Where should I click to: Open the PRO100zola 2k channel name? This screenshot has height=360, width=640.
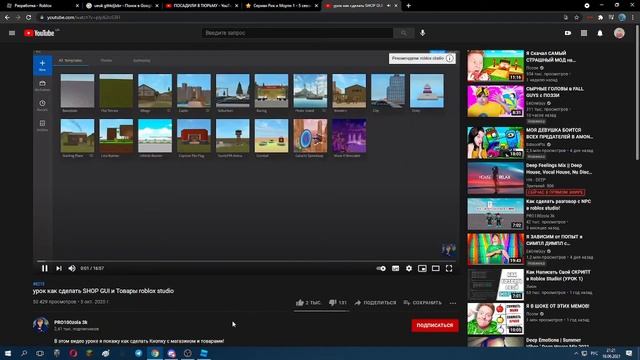point(71,322)
